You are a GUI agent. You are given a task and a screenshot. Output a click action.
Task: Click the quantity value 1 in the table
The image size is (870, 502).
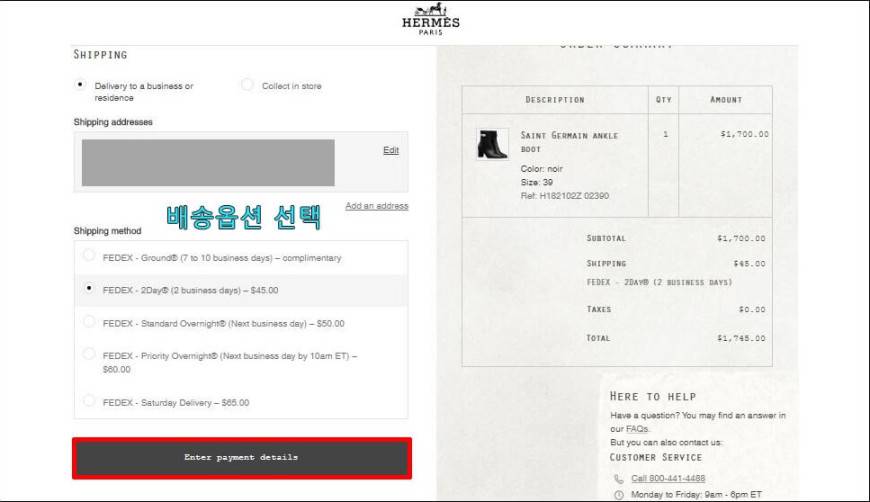(x=665, y=134)
